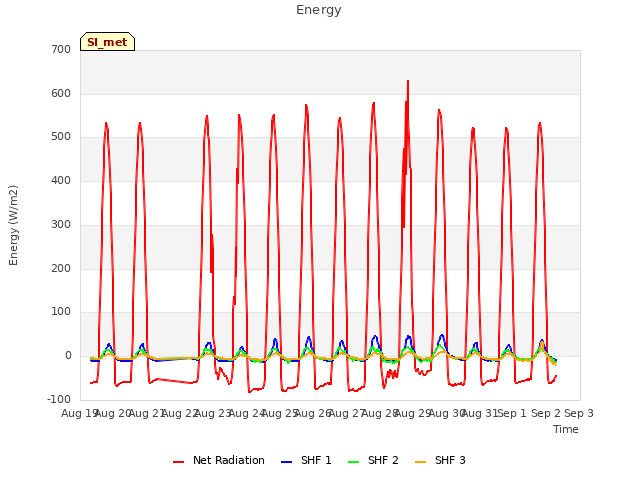This screenshot has width=640, height=480.
Task: Click the Aug 23 x-axis label
Action: (x=213, y=413)
